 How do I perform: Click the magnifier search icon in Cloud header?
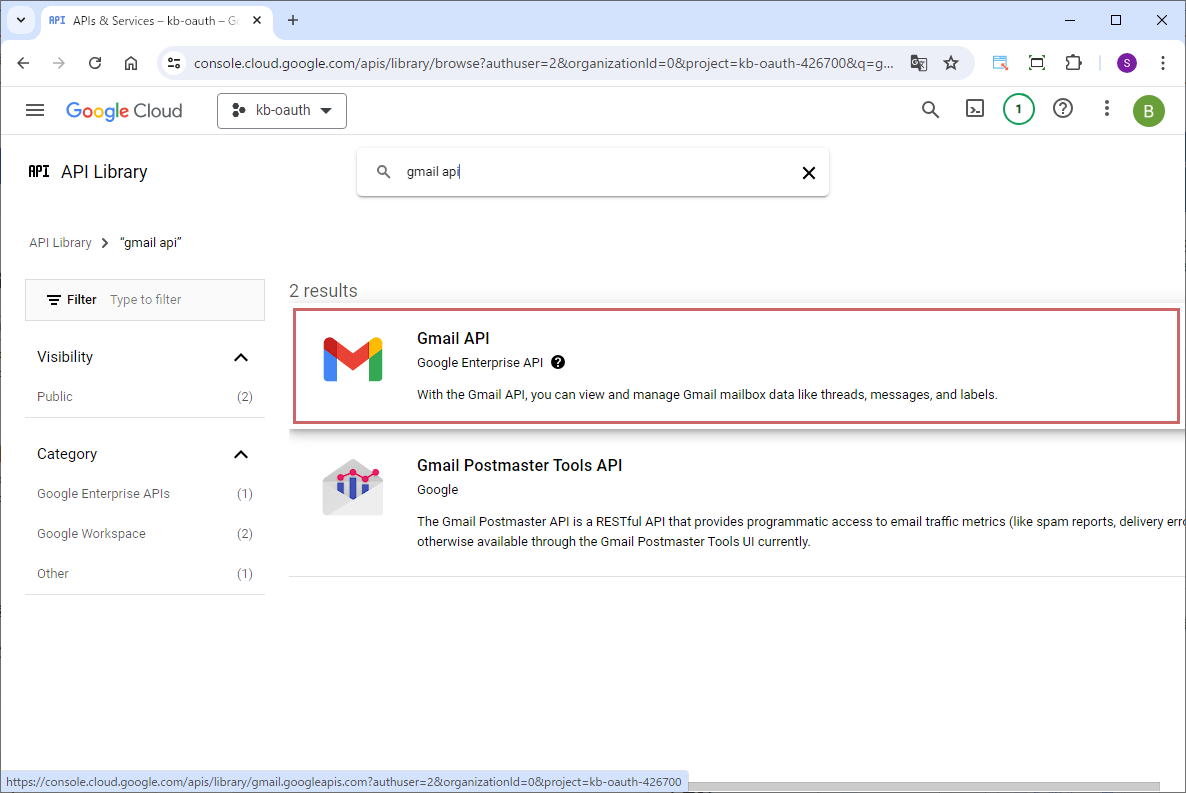(x=930, y=110)
